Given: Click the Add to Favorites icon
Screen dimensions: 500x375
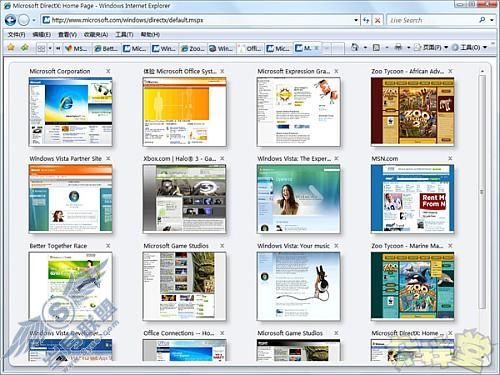Looking at the screenshot, I should tap(25, 48).
